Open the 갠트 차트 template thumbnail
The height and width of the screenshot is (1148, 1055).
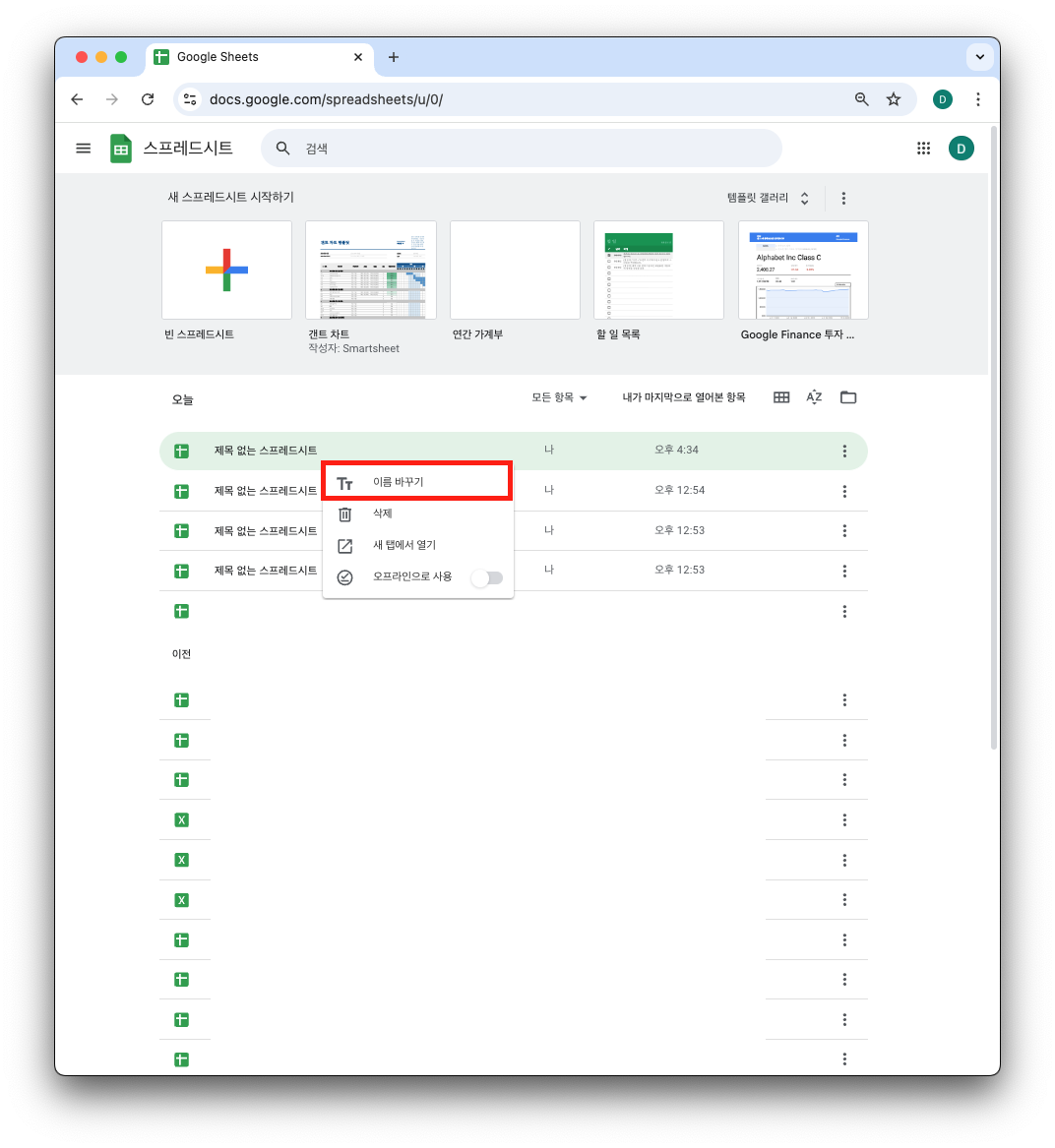point(371,271)
